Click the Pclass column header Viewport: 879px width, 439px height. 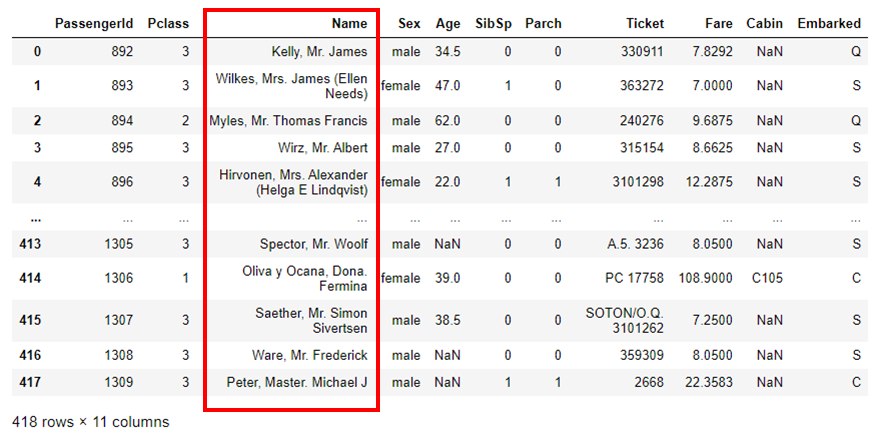coord(168,24)
